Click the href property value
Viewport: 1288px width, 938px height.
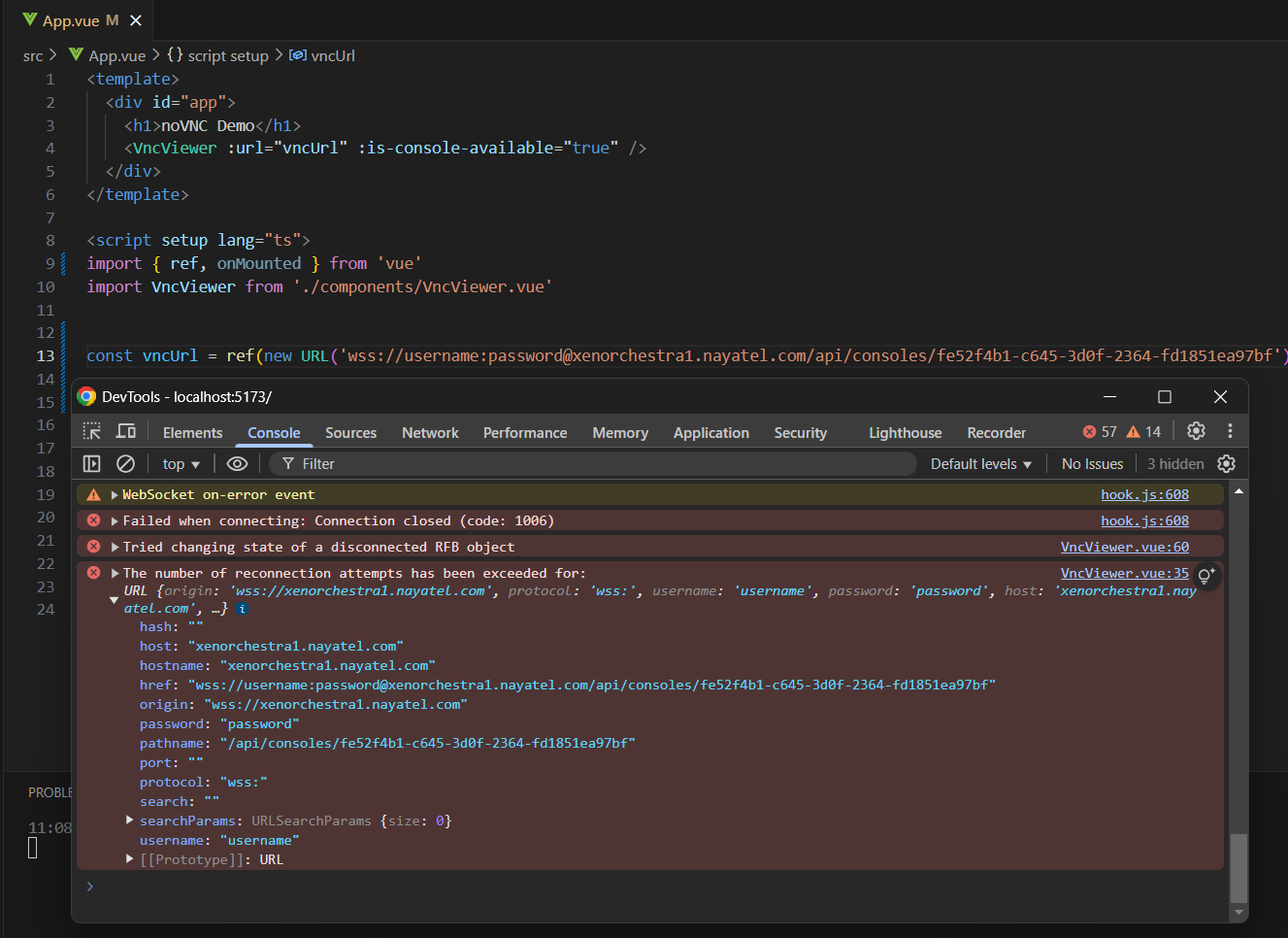pyautogui.click(x=591, y=686)
